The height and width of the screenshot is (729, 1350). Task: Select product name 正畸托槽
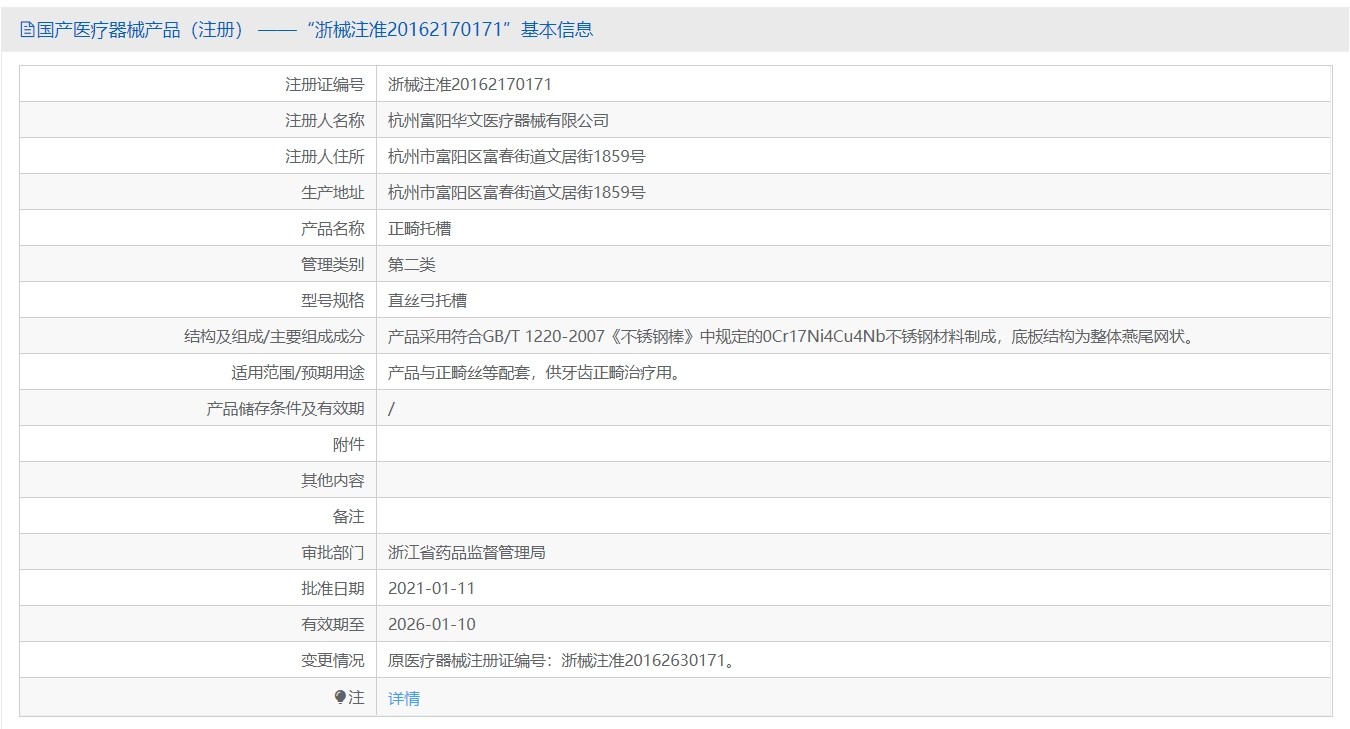pyautogui.click(x=420, y=228)
